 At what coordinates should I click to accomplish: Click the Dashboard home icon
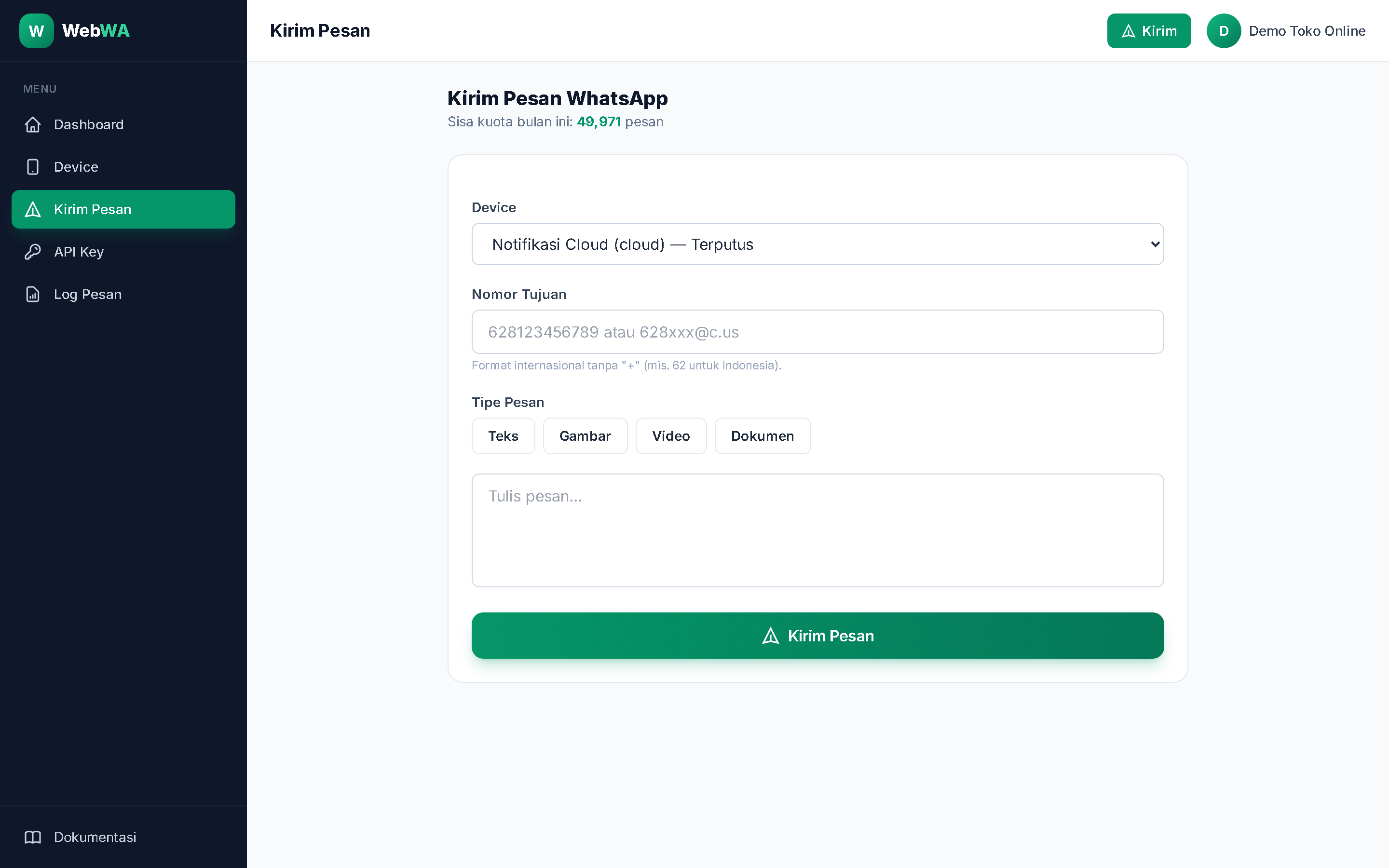click(x=33, y=124)
